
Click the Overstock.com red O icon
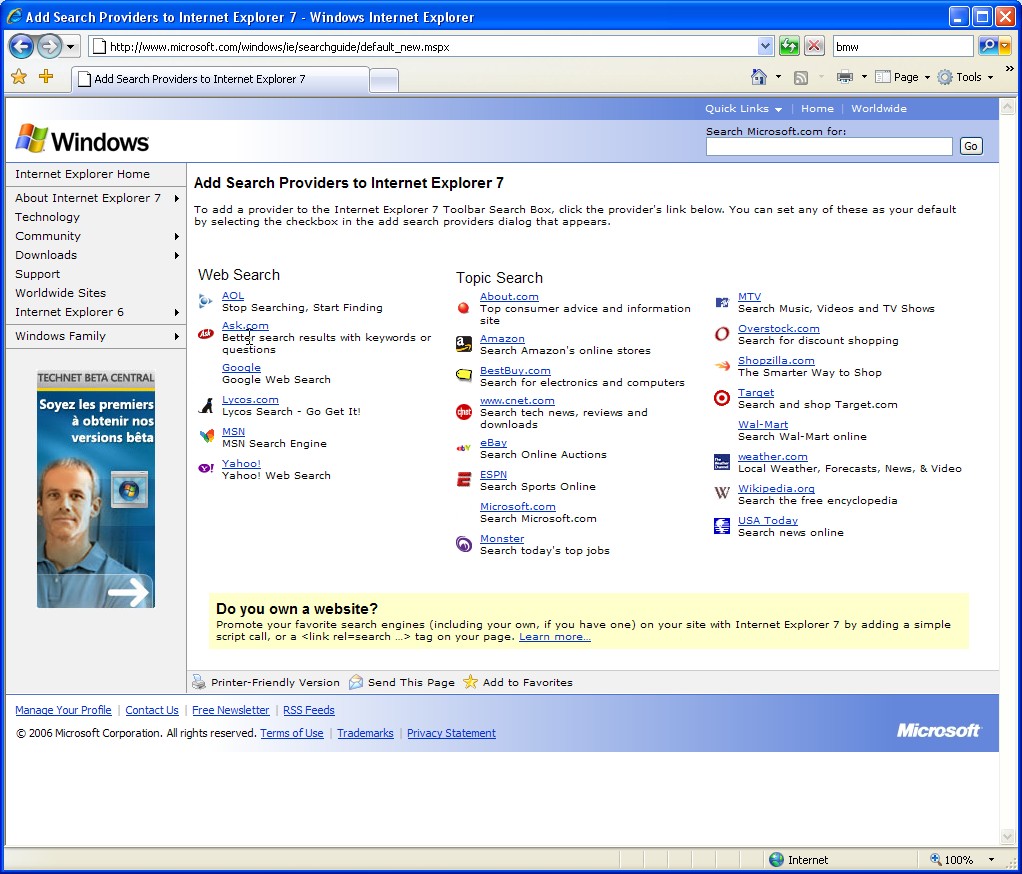pyautogui.click(x=722, y=334)
